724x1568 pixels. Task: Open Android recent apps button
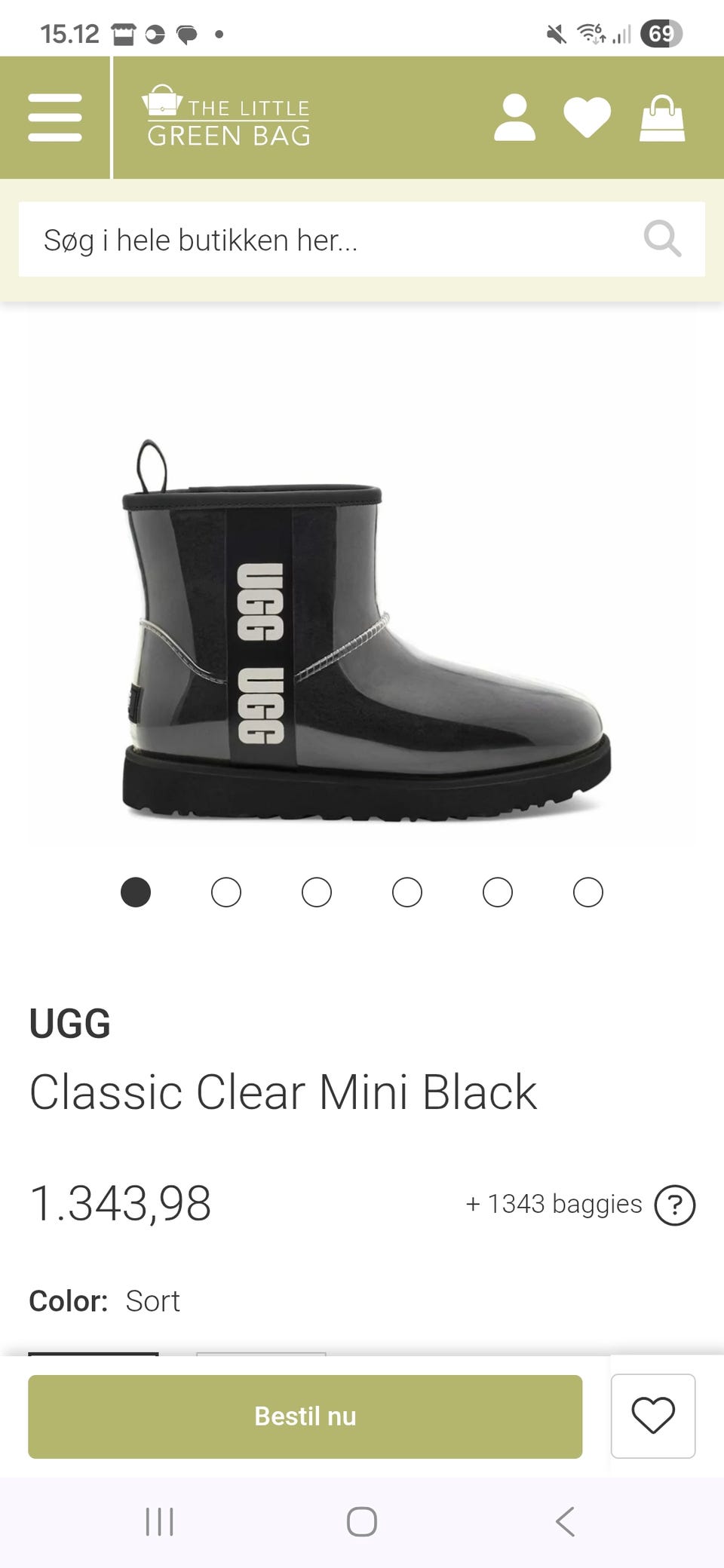tap(159, 1521)
